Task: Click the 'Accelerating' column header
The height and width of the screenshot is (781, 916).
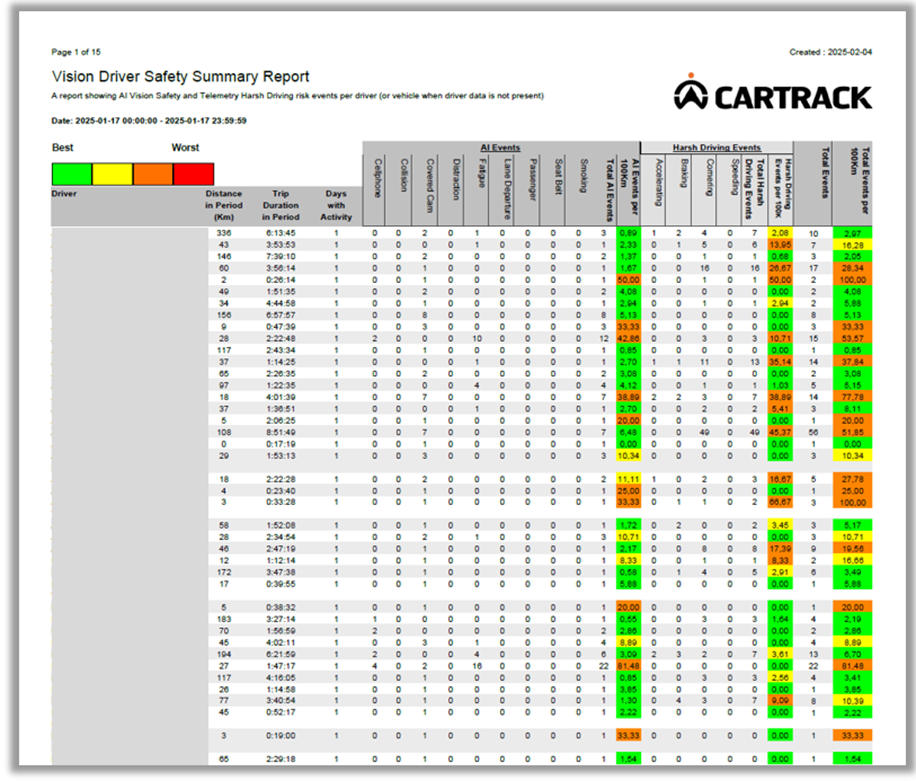Action: coord(659,182)
